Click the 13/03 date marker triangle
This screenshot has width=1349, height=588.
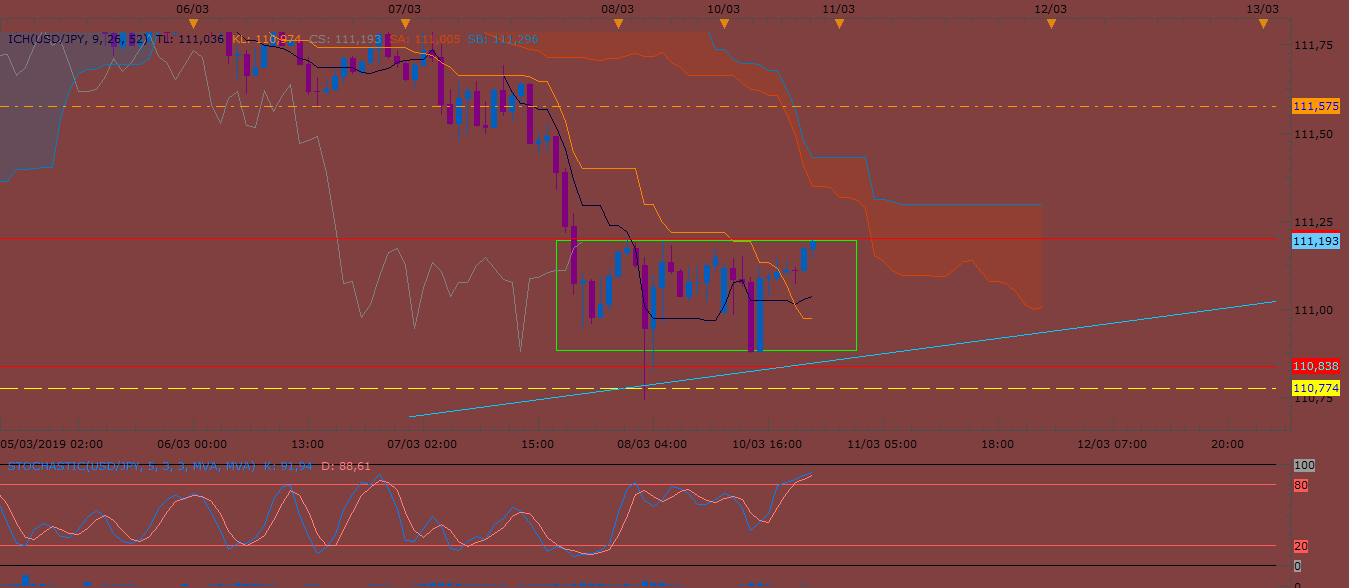pos(1263,23)
